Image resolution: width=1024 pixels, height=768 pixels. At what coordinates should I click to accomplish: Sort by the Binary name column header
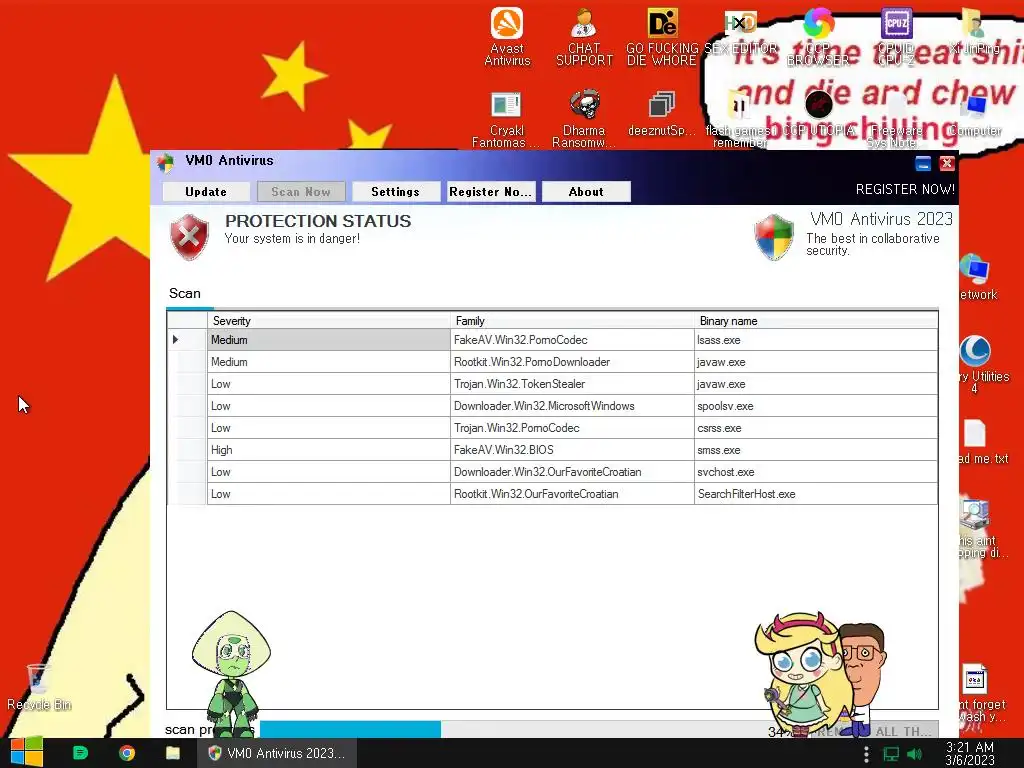point(816,321)
